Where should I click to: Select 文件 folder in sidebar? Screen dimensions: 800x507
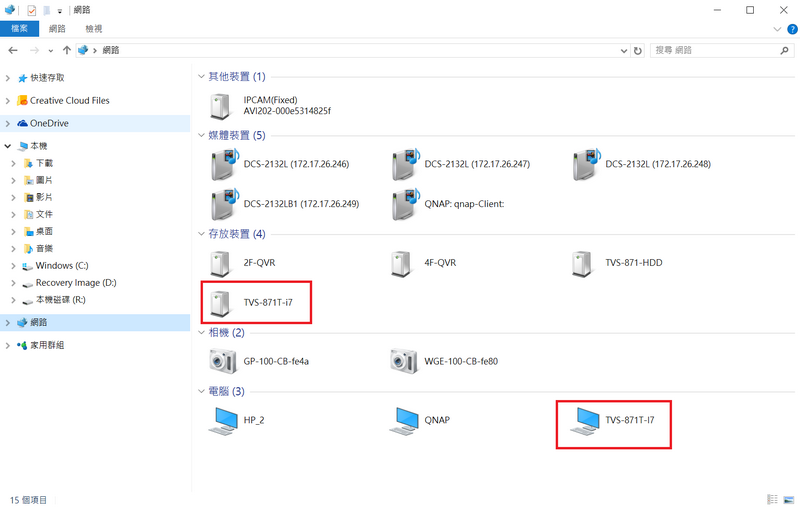coord(44,214)
